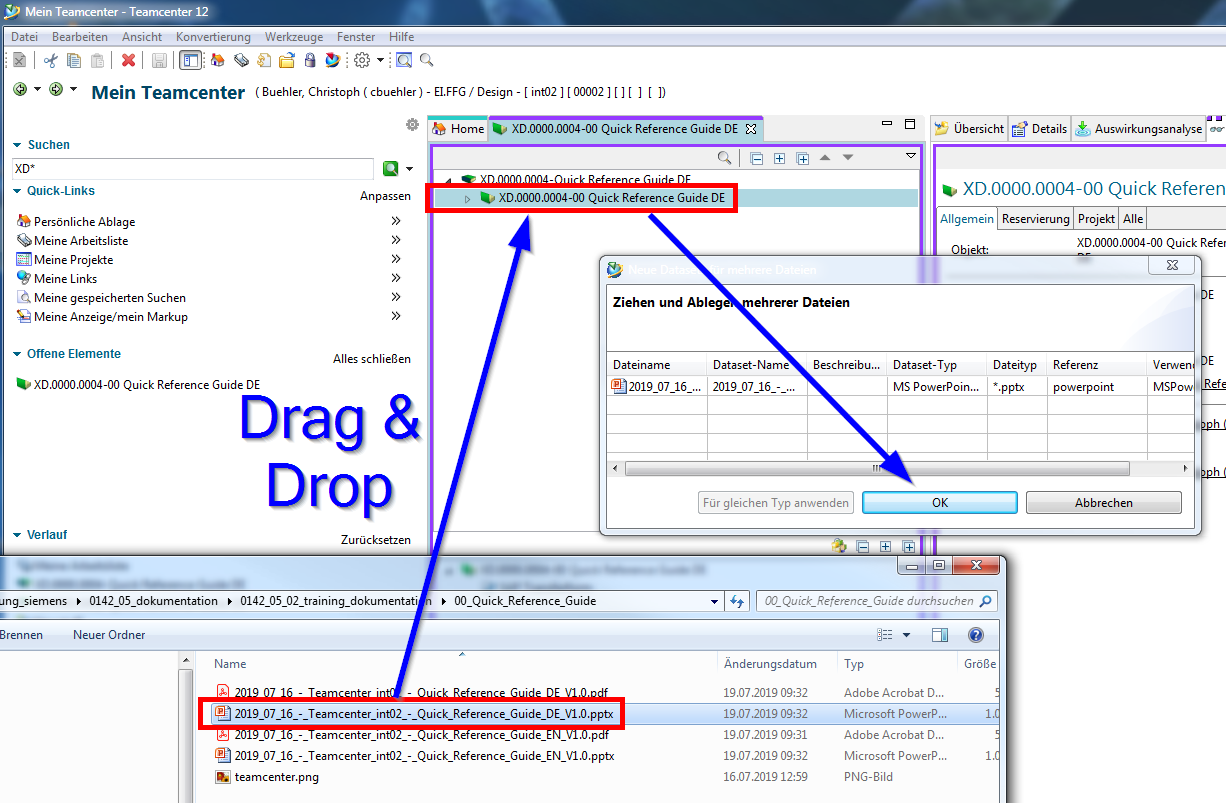Click the red Delete X toolbar icon

point(128,61)
